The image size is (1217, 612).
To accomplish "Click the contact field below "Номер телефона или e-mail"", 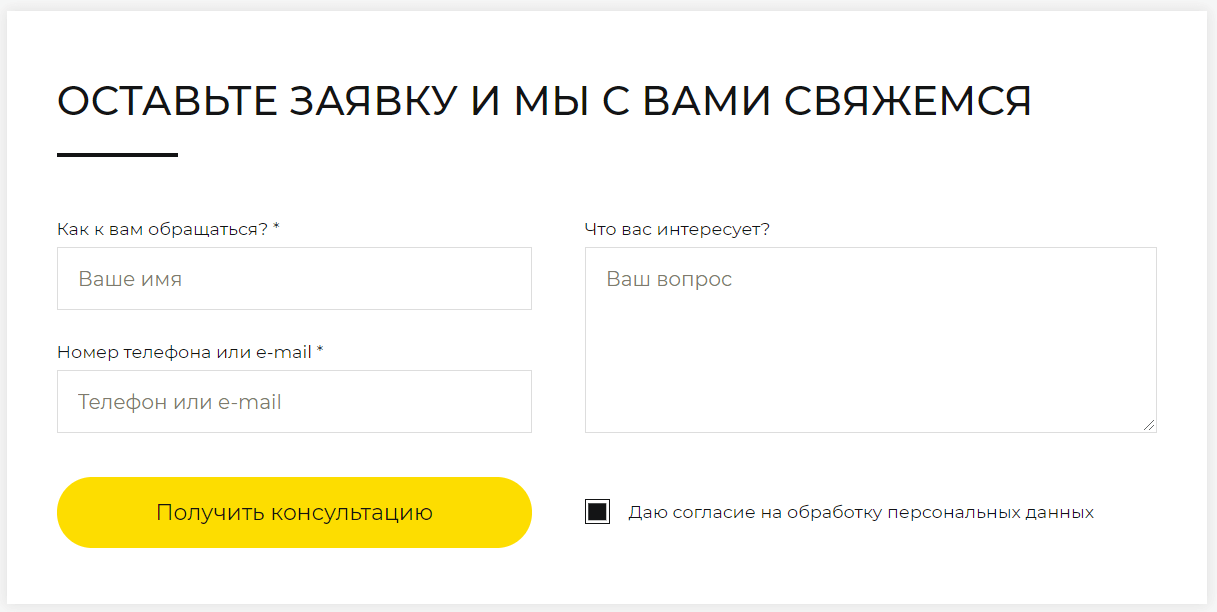I will [294, 401].
